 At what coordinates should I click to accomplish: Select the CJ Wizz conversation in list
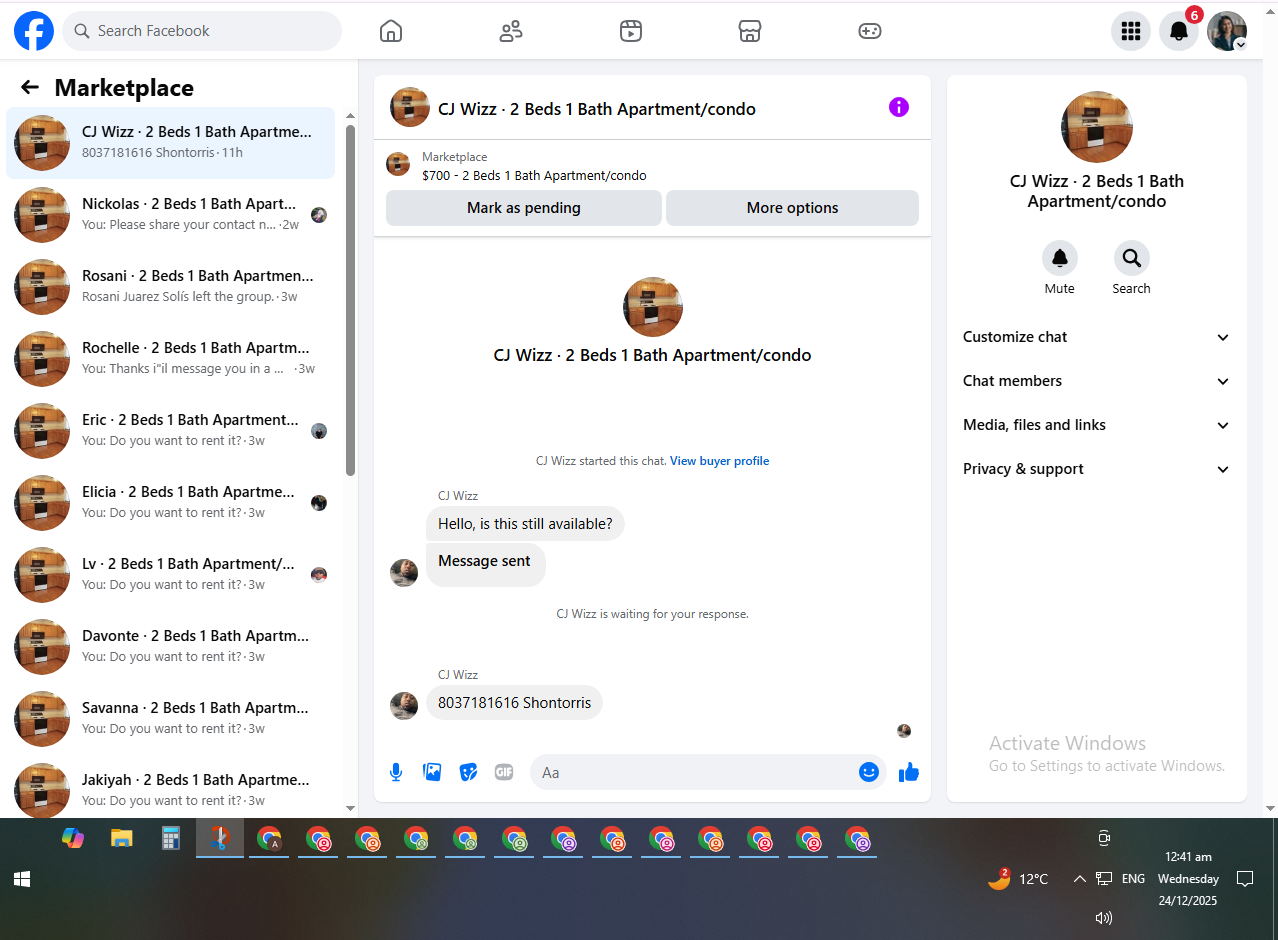coord(171,143)
